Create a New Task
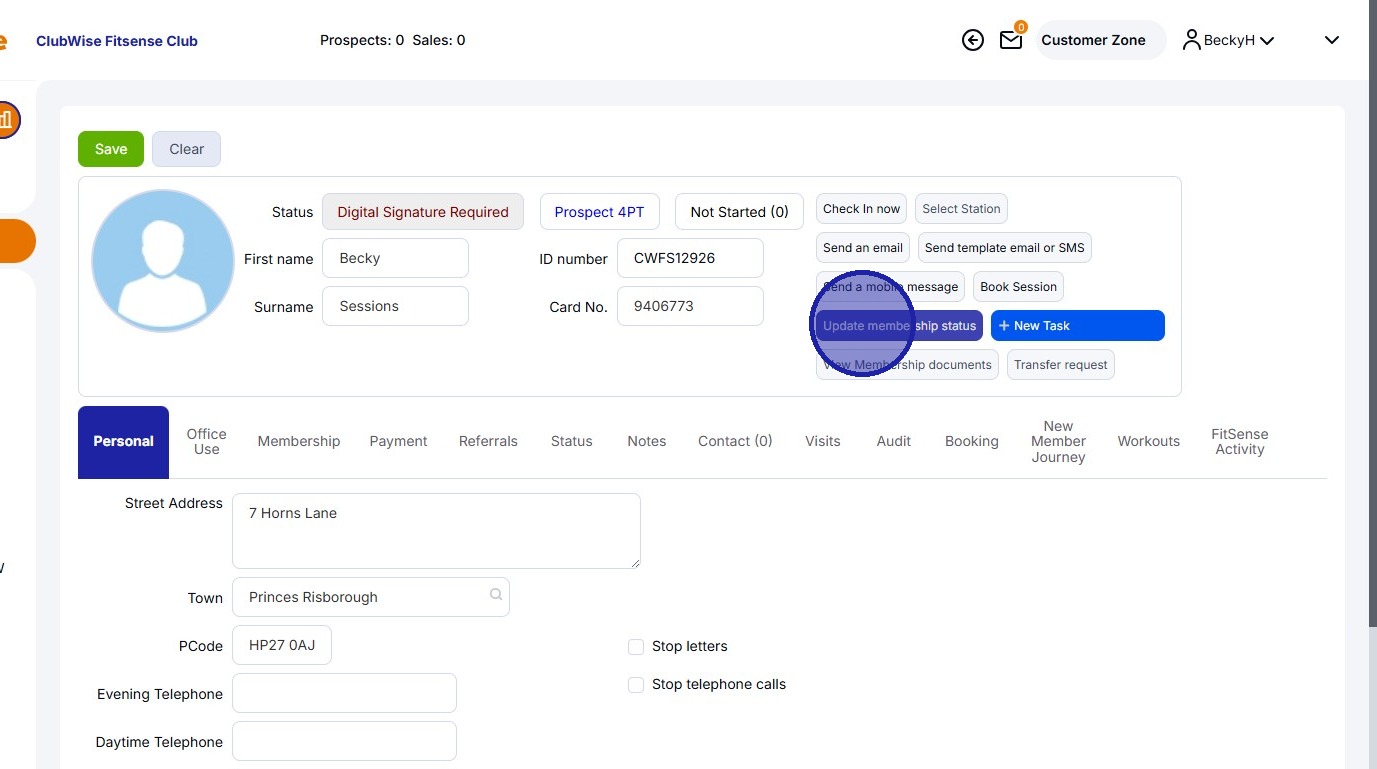 [x=1077, y=325]
